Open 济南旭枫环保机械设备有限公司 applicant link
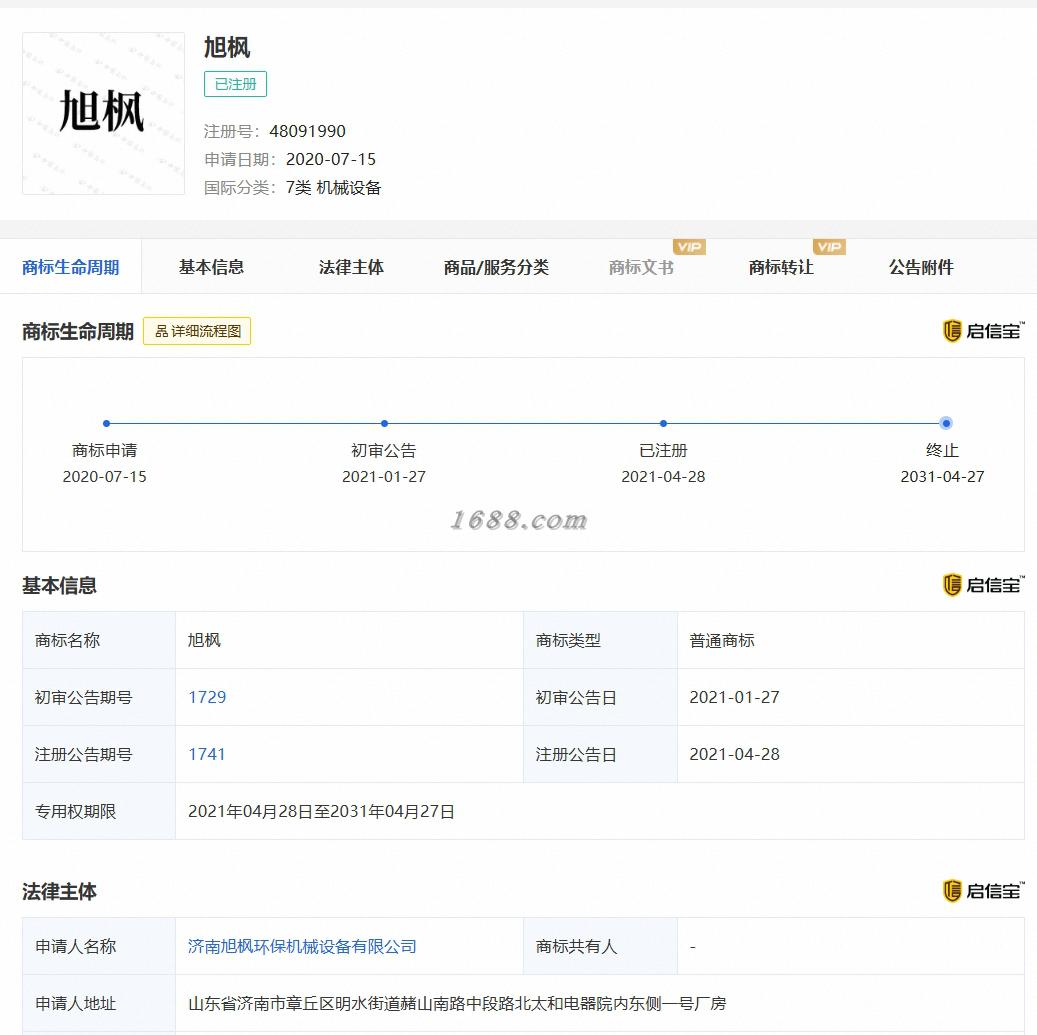The height and width of the screenshot is (1035, 1037). click(302, 946)
